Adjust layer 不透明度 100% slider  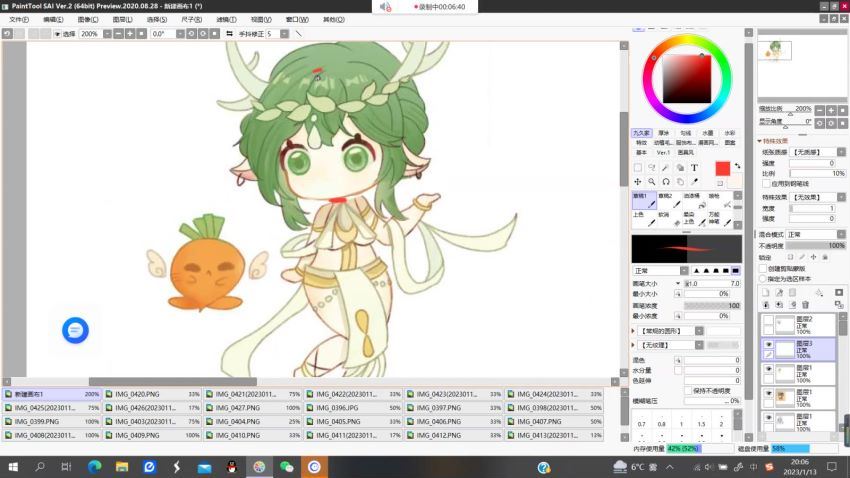click(x=817, y=246)
